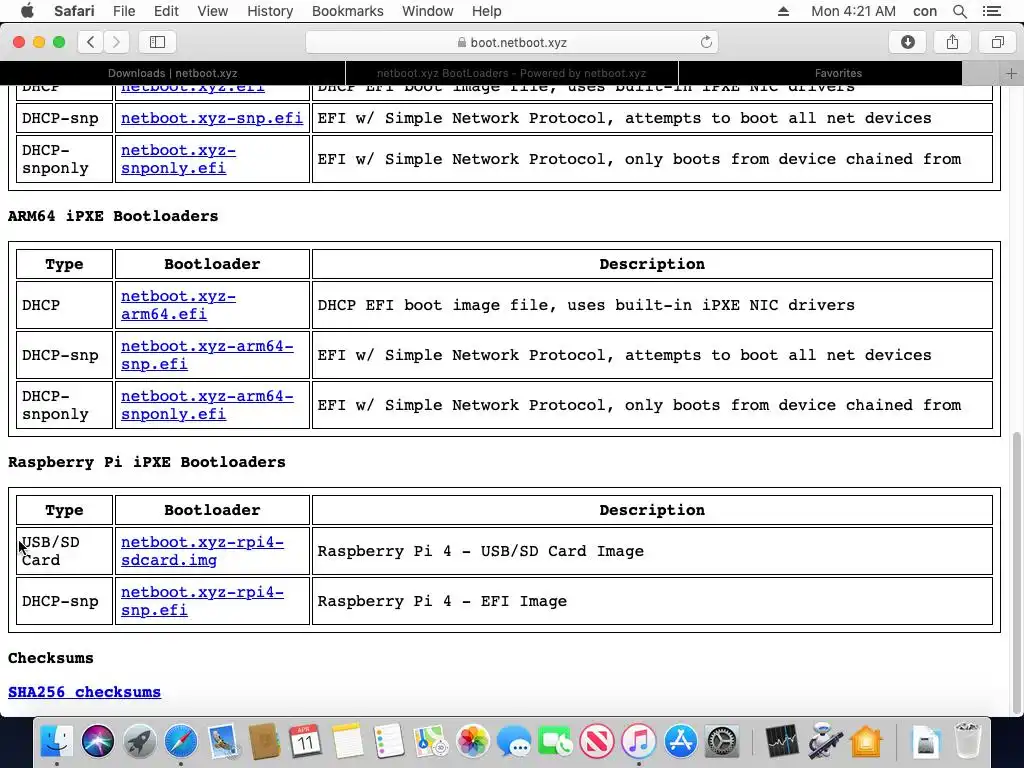The width and height of the screenshot is (1024, 768).
Task: Download netboot.xyz-rpi4-snp.efi link
Action: 202,601
